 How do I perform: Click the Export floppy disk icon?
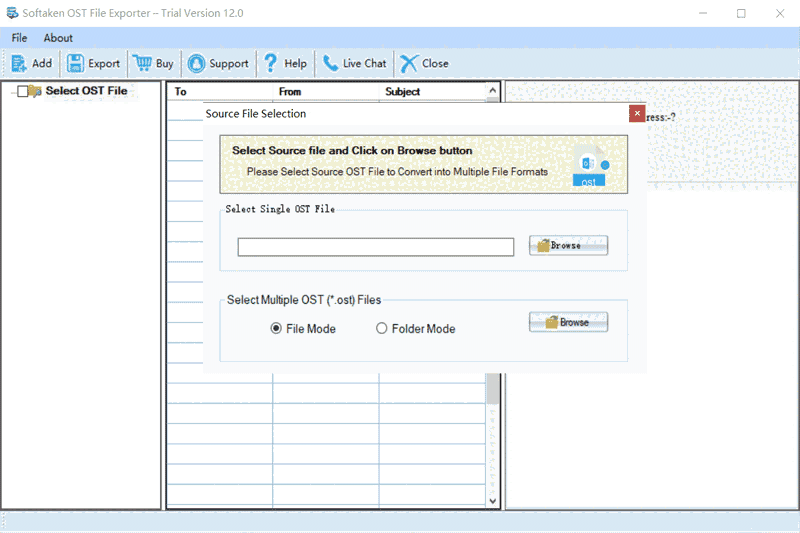[x=76, y=63]
